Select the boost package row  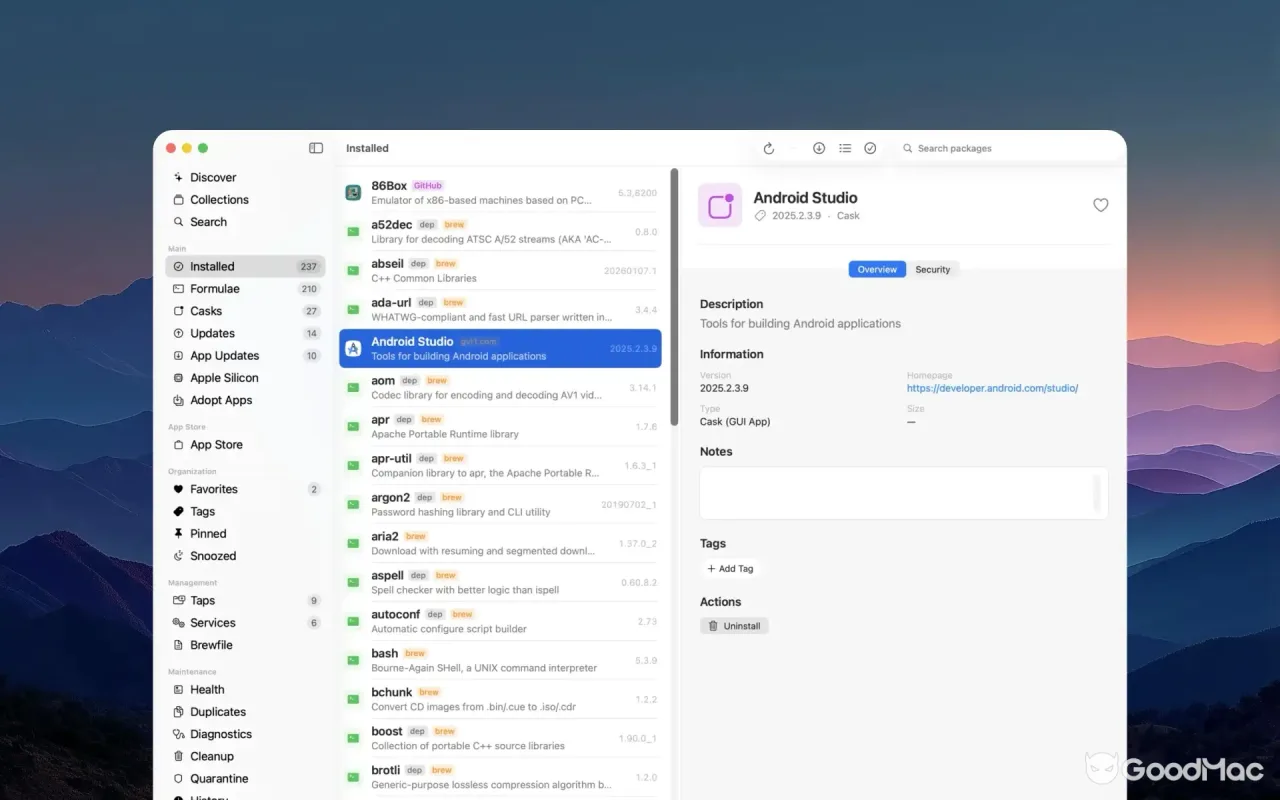(500, 739)
